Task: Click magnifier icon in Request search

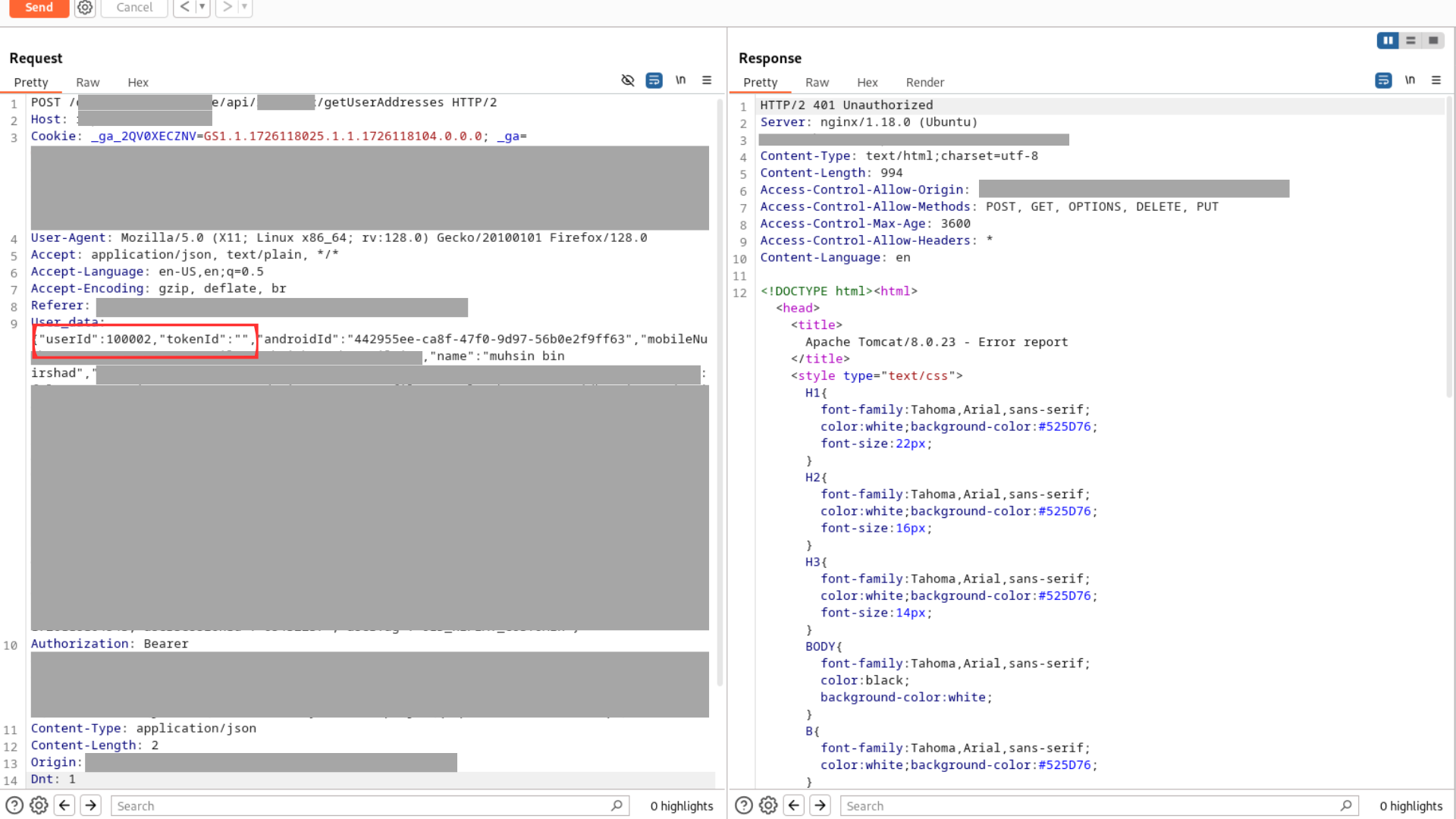Action: pos(617,805)
